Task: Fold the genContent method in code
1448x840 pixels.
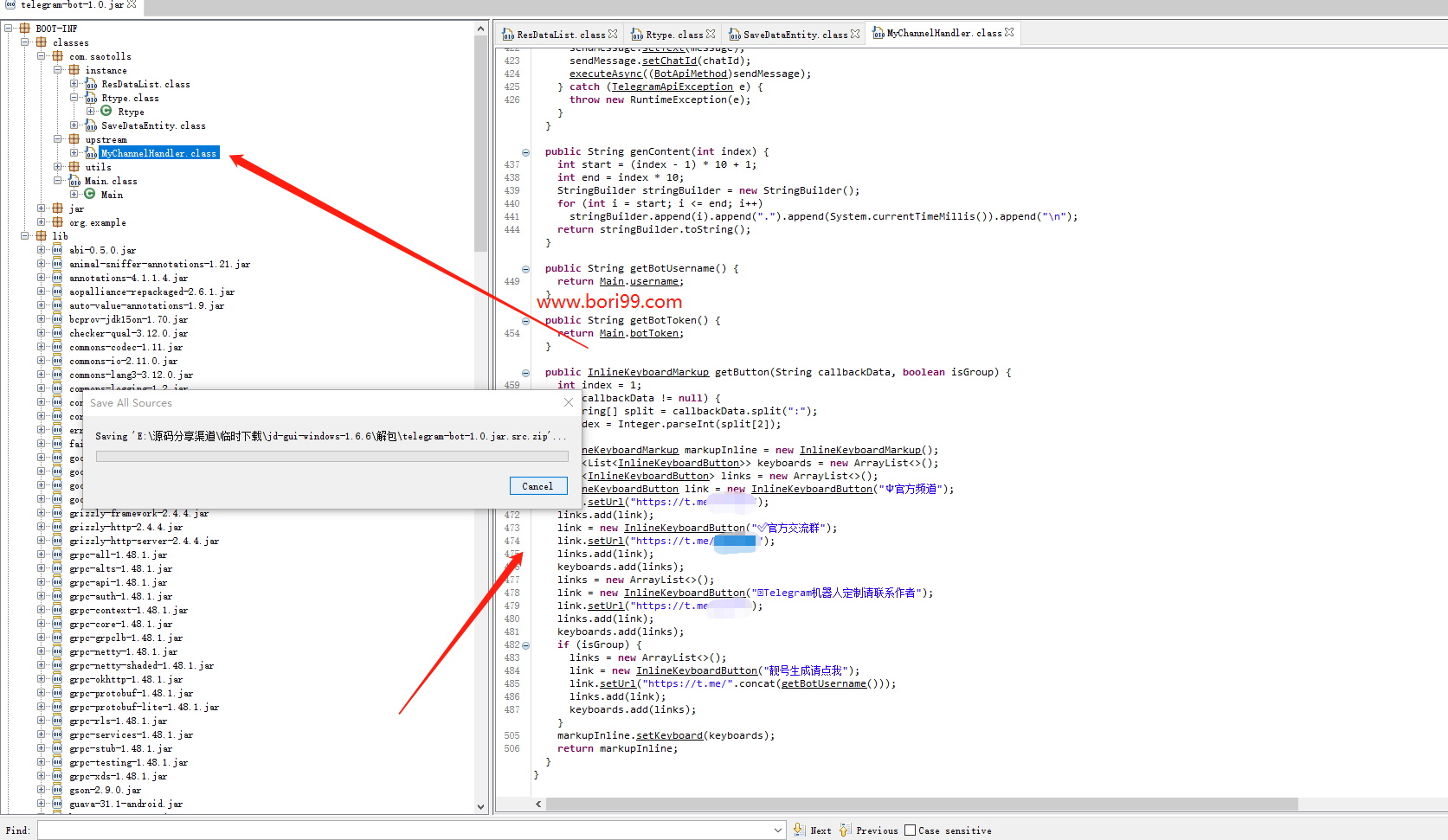Action: (x=525, y=151)
